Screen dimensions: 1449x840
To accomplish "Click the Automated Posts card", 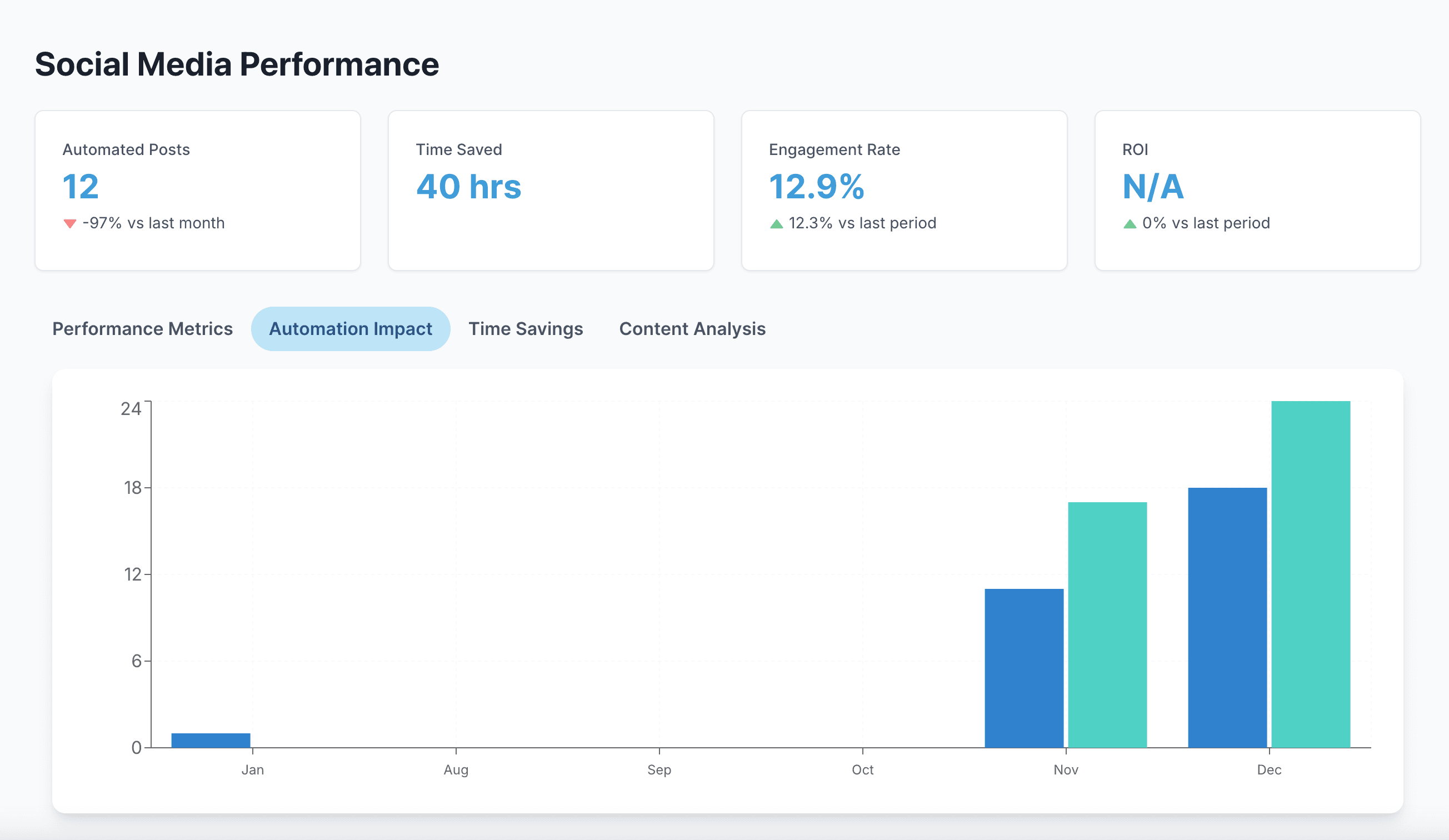I will tap(197, 191).
